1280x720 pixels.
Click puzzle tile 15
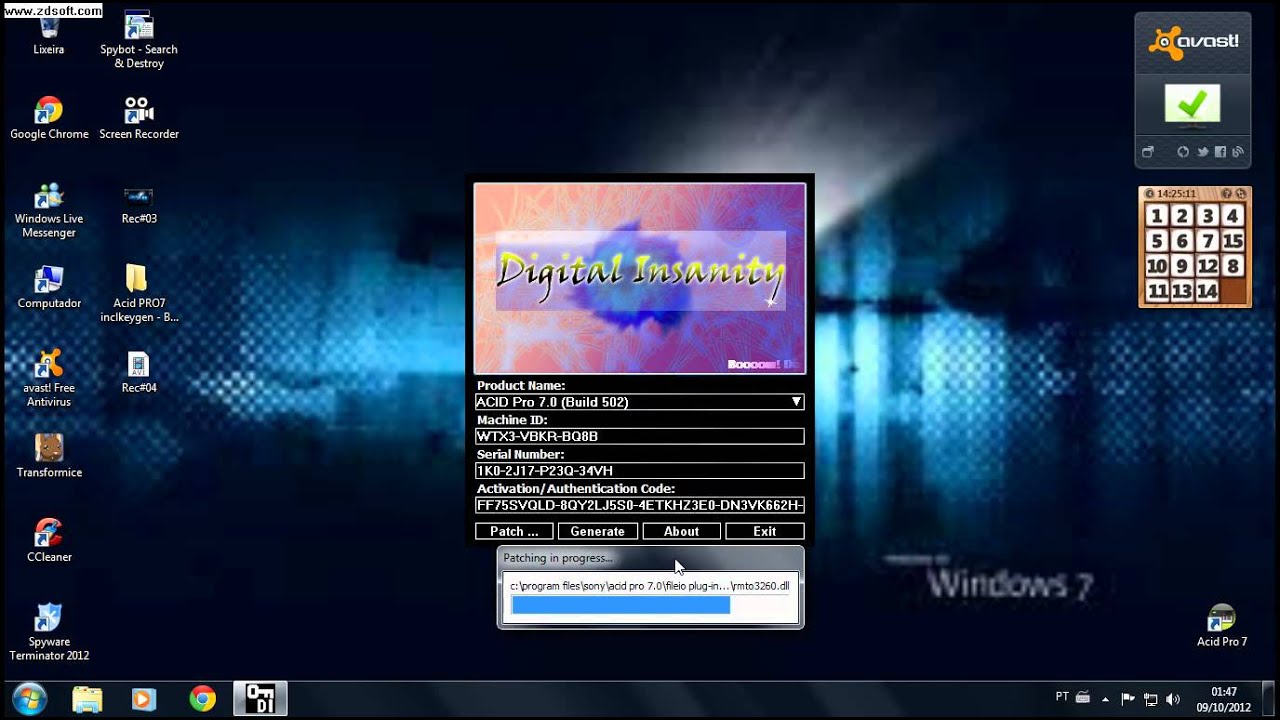1232,241
